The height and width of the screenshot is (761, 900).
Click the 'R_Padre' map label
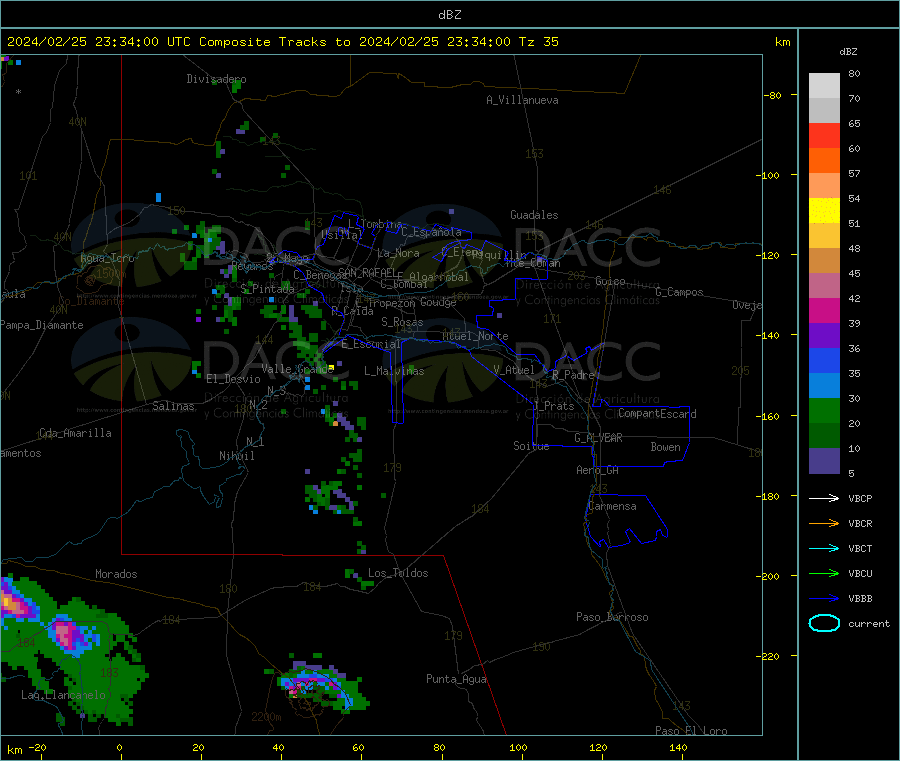point(573,375)
